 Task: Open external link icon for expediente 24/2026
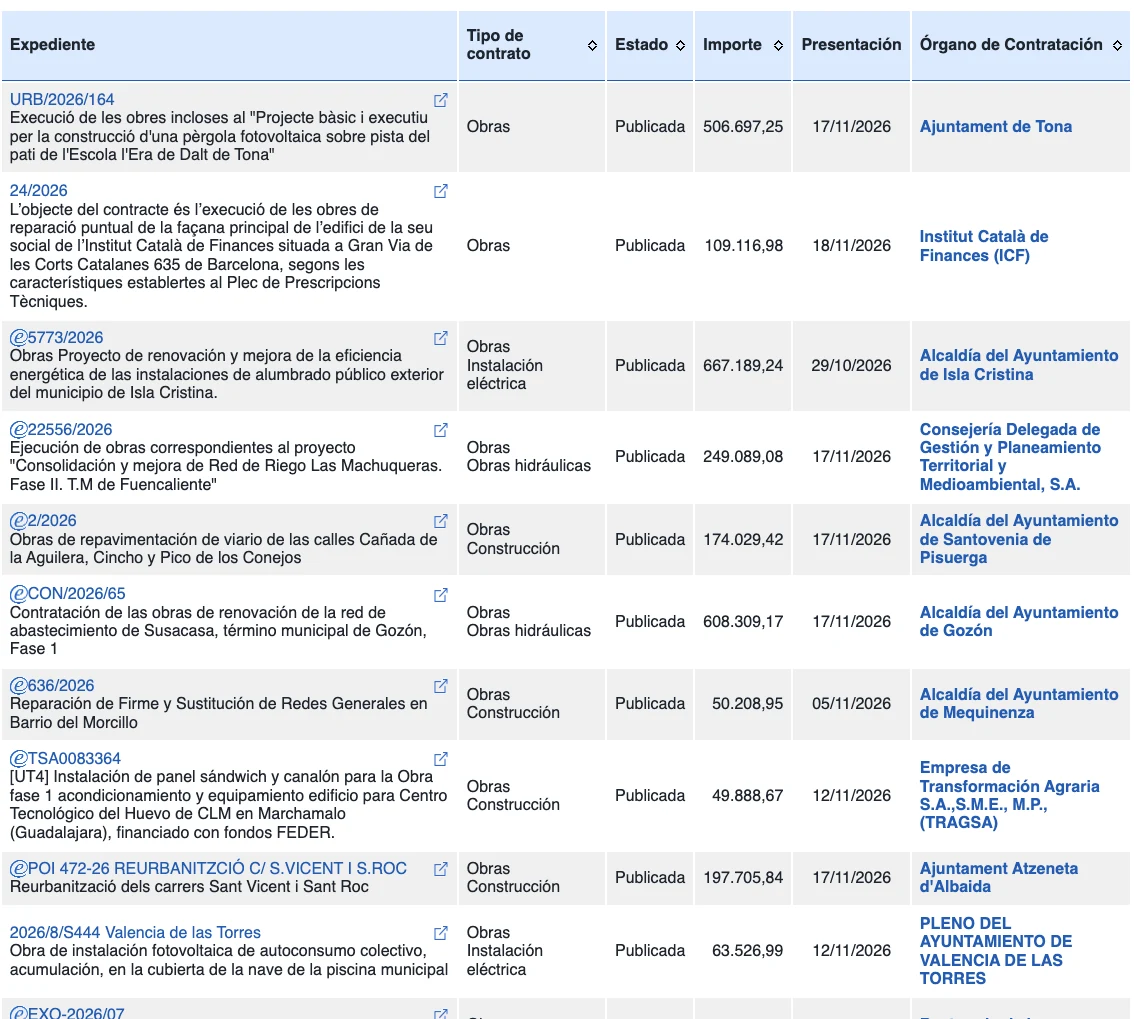[440, 191]
